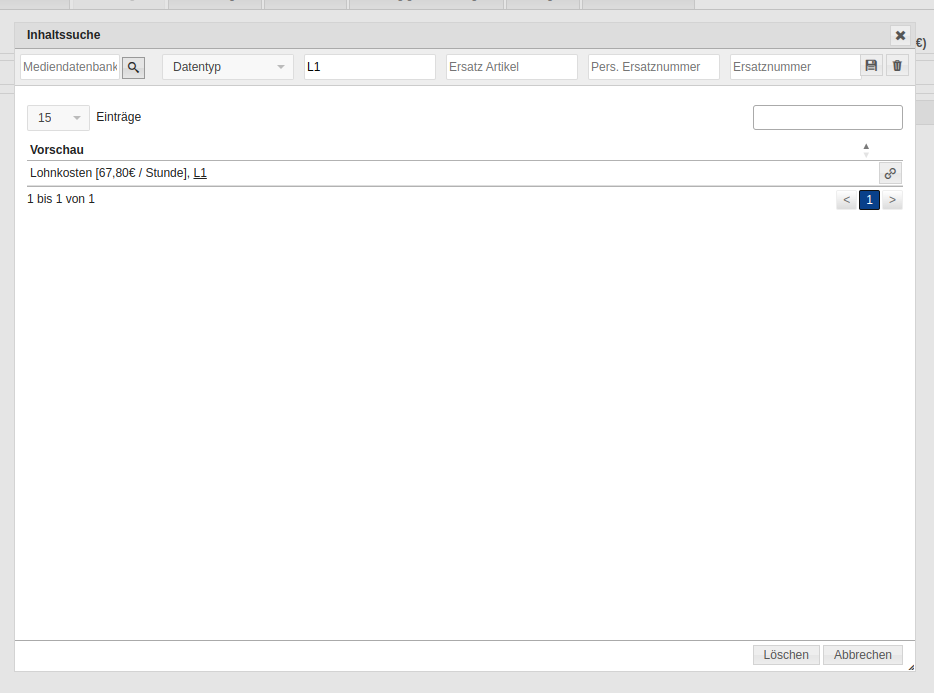
Task: Sort the Vorschau column using sort arrows
Action: point(866,150)
